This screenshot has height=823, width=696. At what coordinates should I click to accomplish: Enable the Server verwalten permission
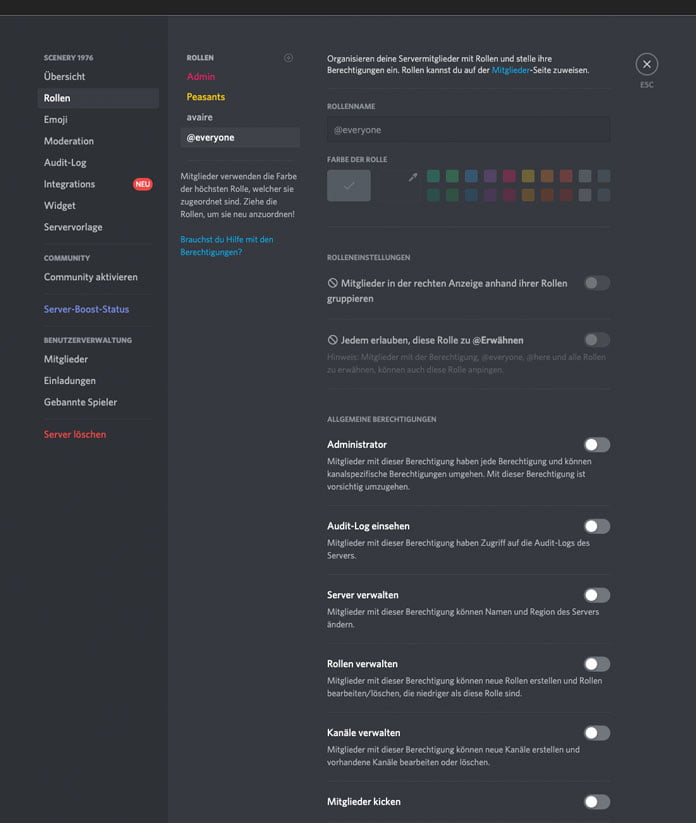[x=597, y=594]
